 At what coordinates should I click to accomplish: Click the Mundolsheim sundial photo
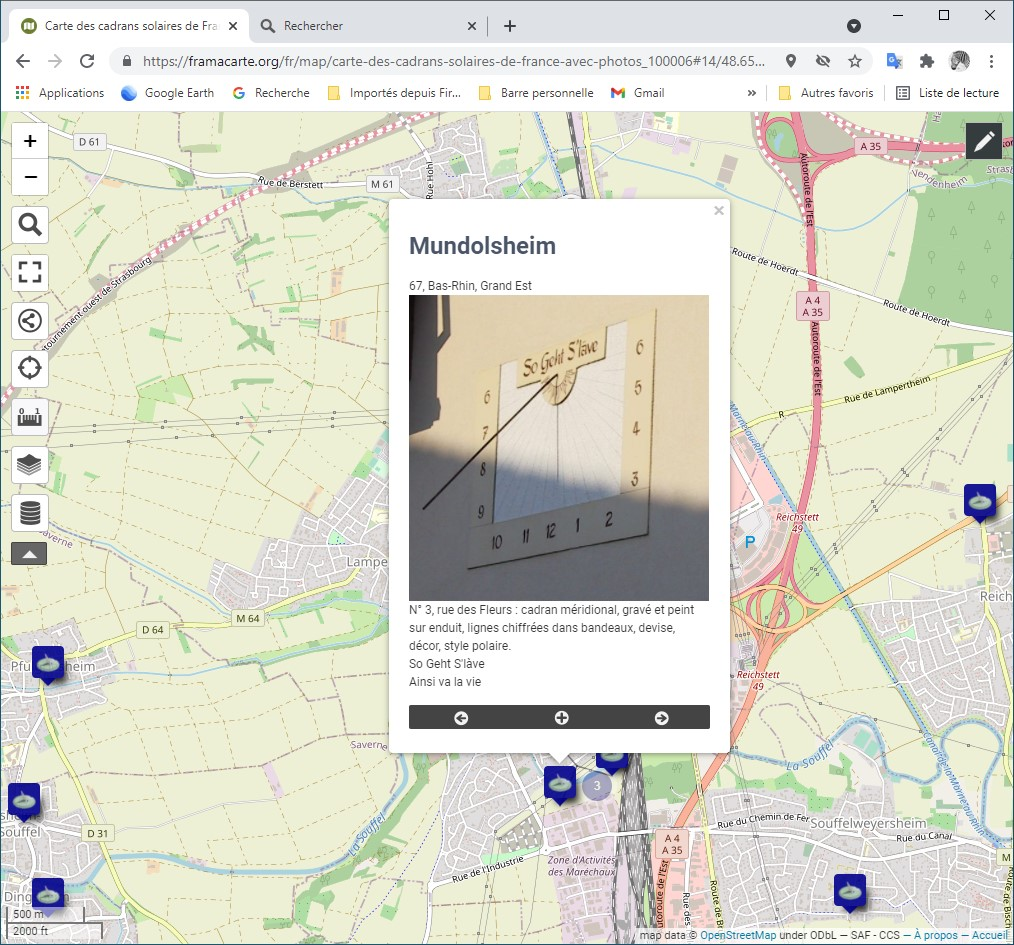(x=559, y=447)
